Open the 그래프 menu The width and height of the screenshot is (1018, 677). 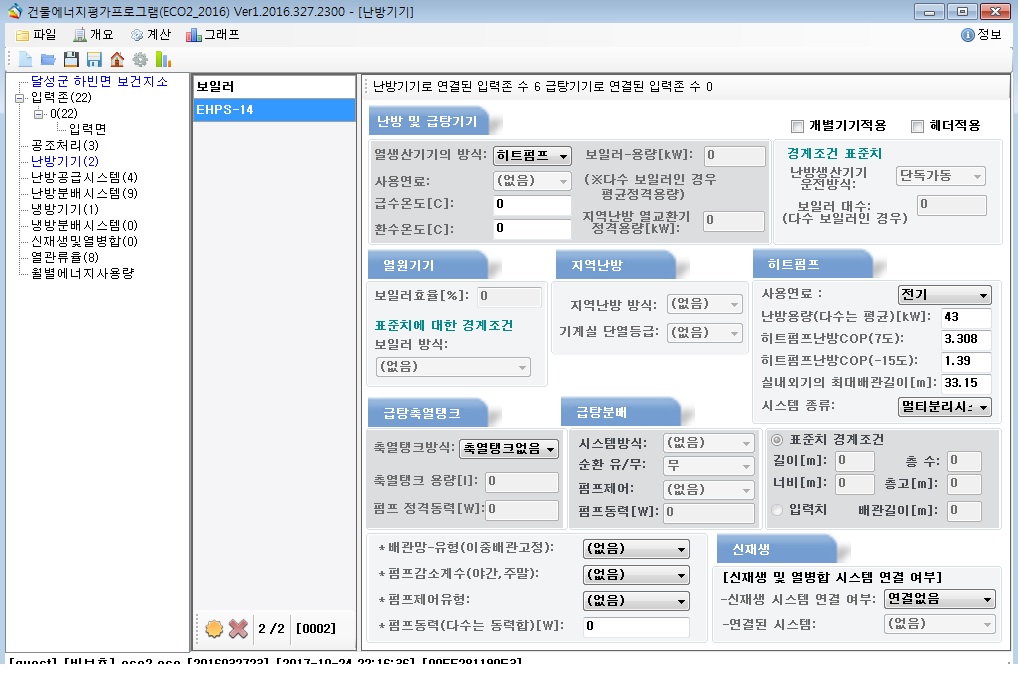(212, 35)
